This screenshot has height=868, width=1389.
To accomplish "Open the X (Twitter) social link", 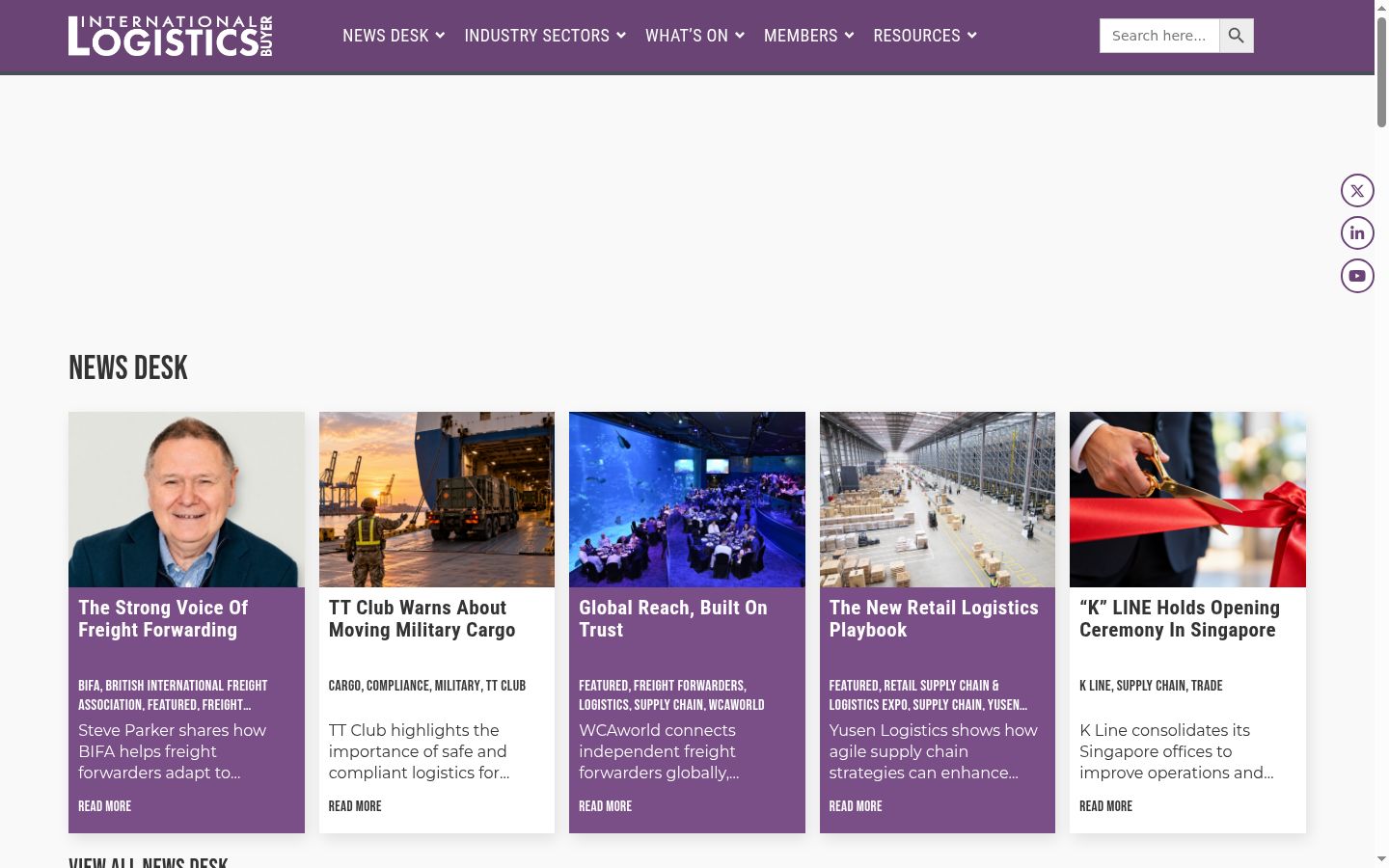I will point(1357,191).
